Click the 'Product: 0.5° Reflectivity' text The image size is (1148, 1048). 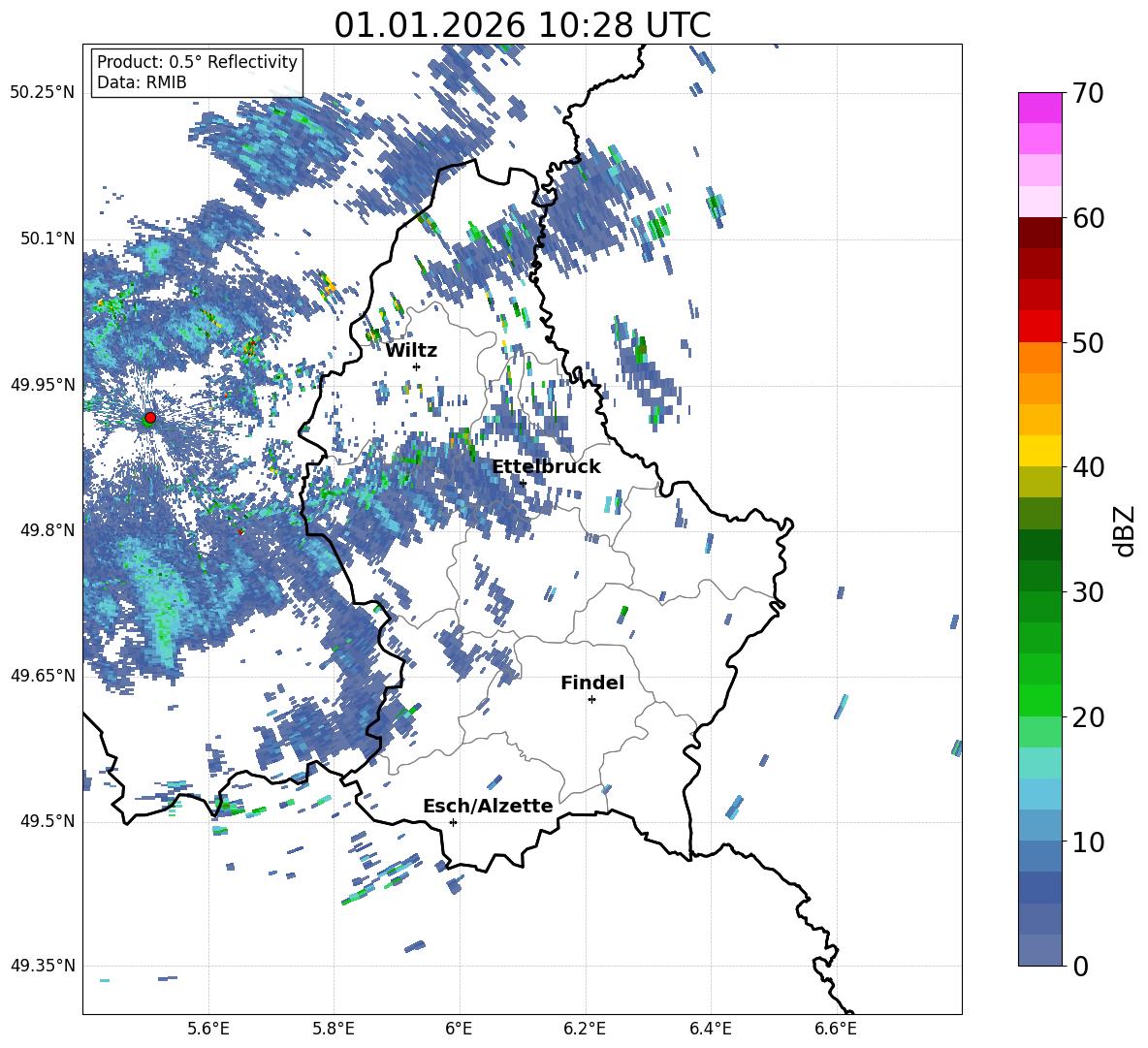point(197,61)
